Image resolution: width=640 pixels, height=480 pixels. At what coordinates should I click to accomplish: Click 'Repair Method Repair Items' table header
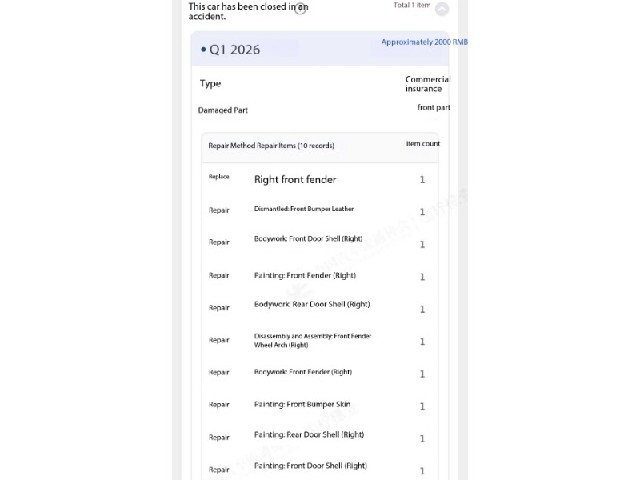pos(271,145)
